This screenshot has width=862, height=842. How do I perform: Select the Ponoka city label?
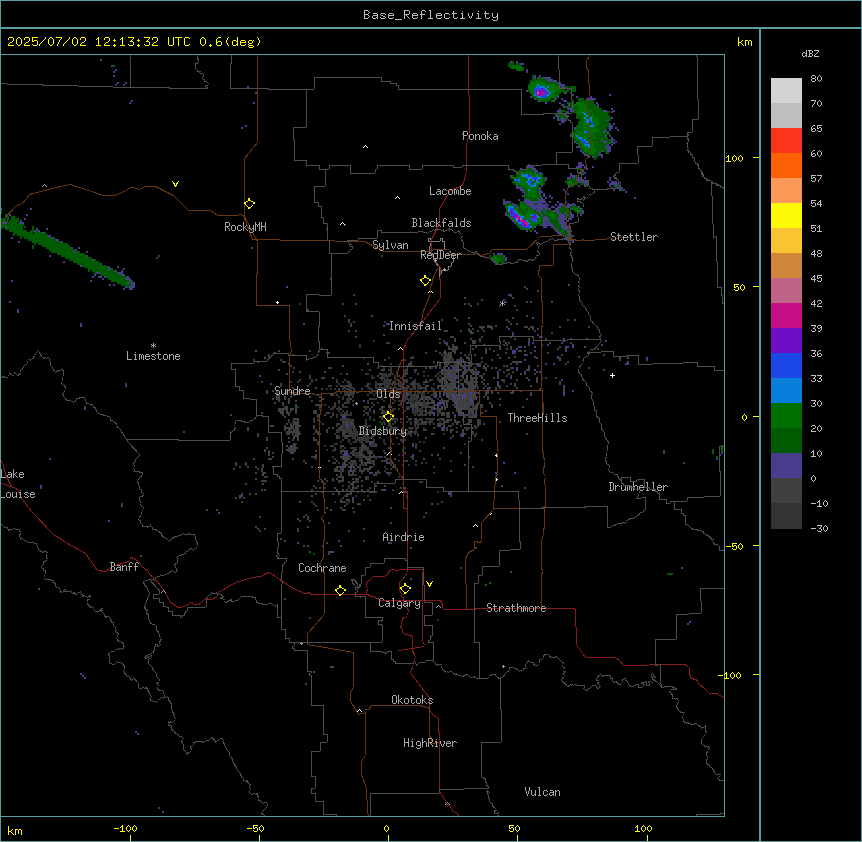pos(480,136)
